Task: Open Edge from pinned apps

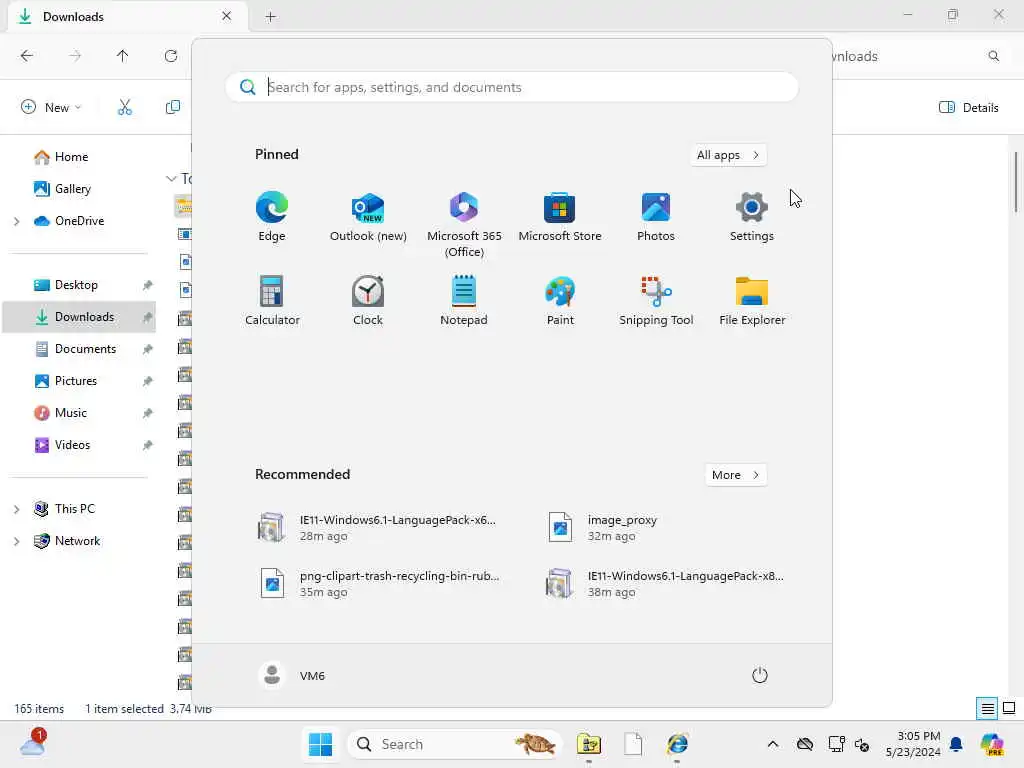Action: (x=272, y=217)
